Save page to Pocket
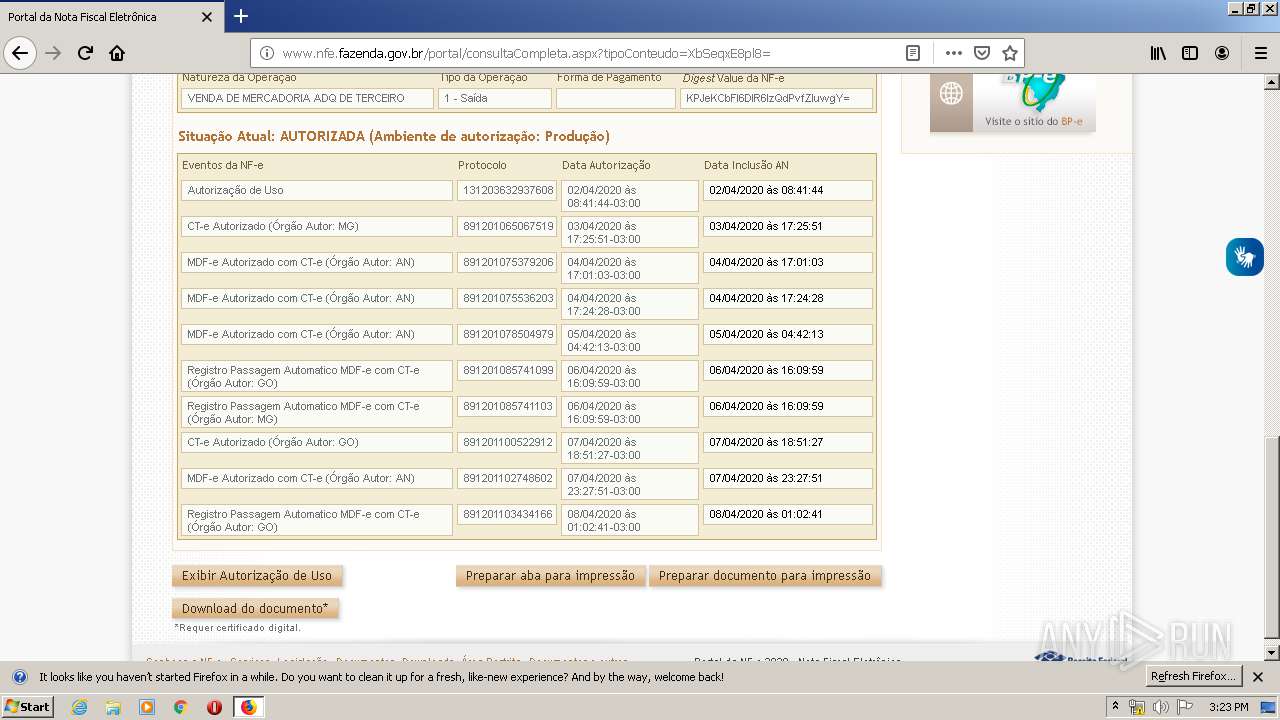 point(982,53)
